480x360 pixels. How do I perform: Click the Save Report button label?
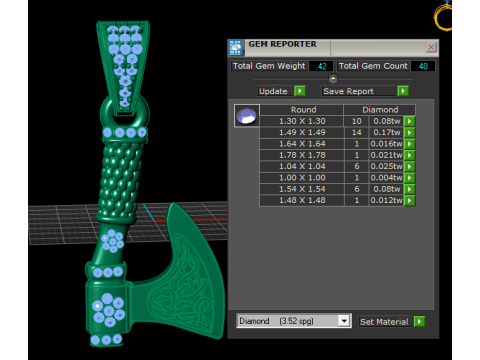tap(359, 91)
